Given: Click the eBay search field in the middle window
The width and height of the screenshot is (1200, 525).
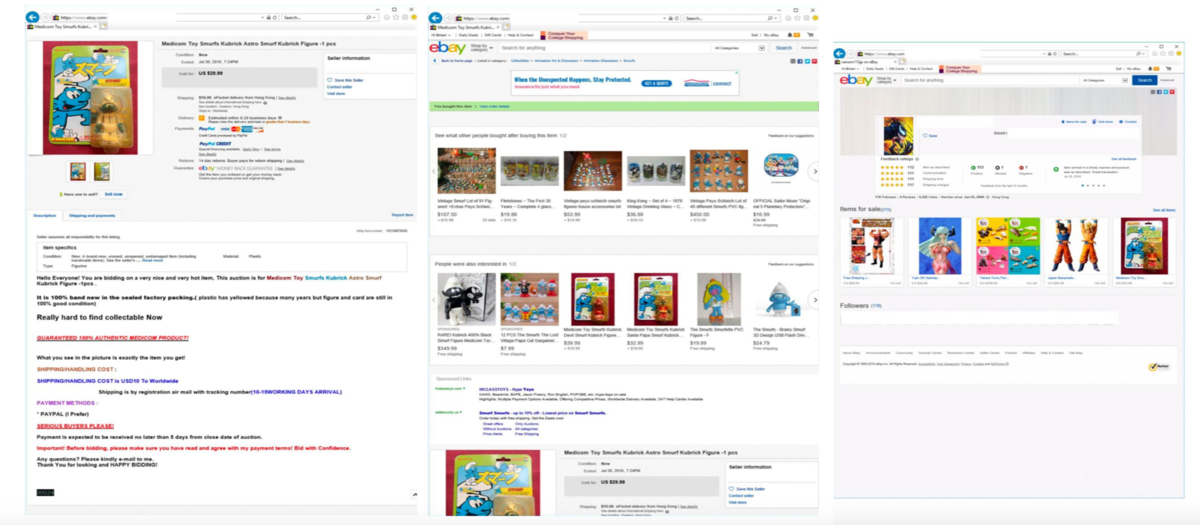Looking at the screenshot, I should (605, 47).
